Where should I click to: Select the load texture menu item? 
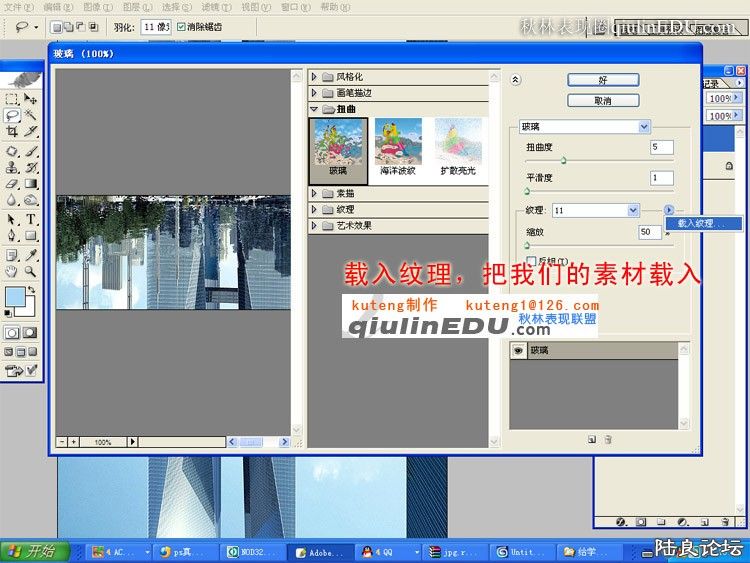point(705,223)
